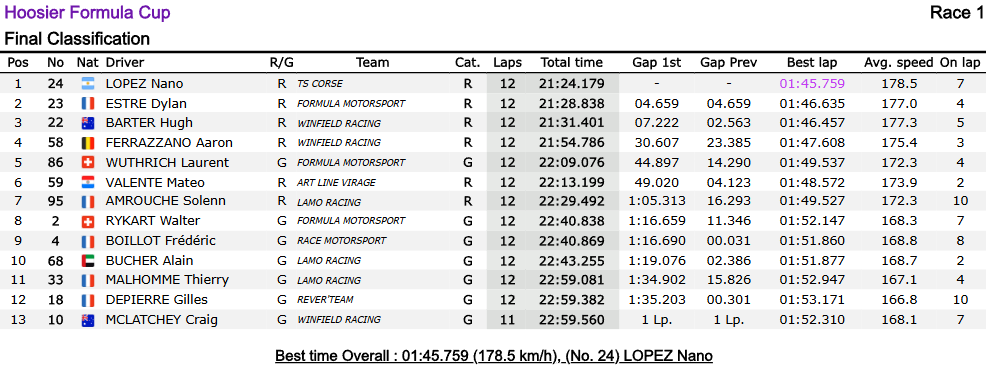Click team name ART LINE VIRAGE
986x367 pixels.
pos(336,183)
